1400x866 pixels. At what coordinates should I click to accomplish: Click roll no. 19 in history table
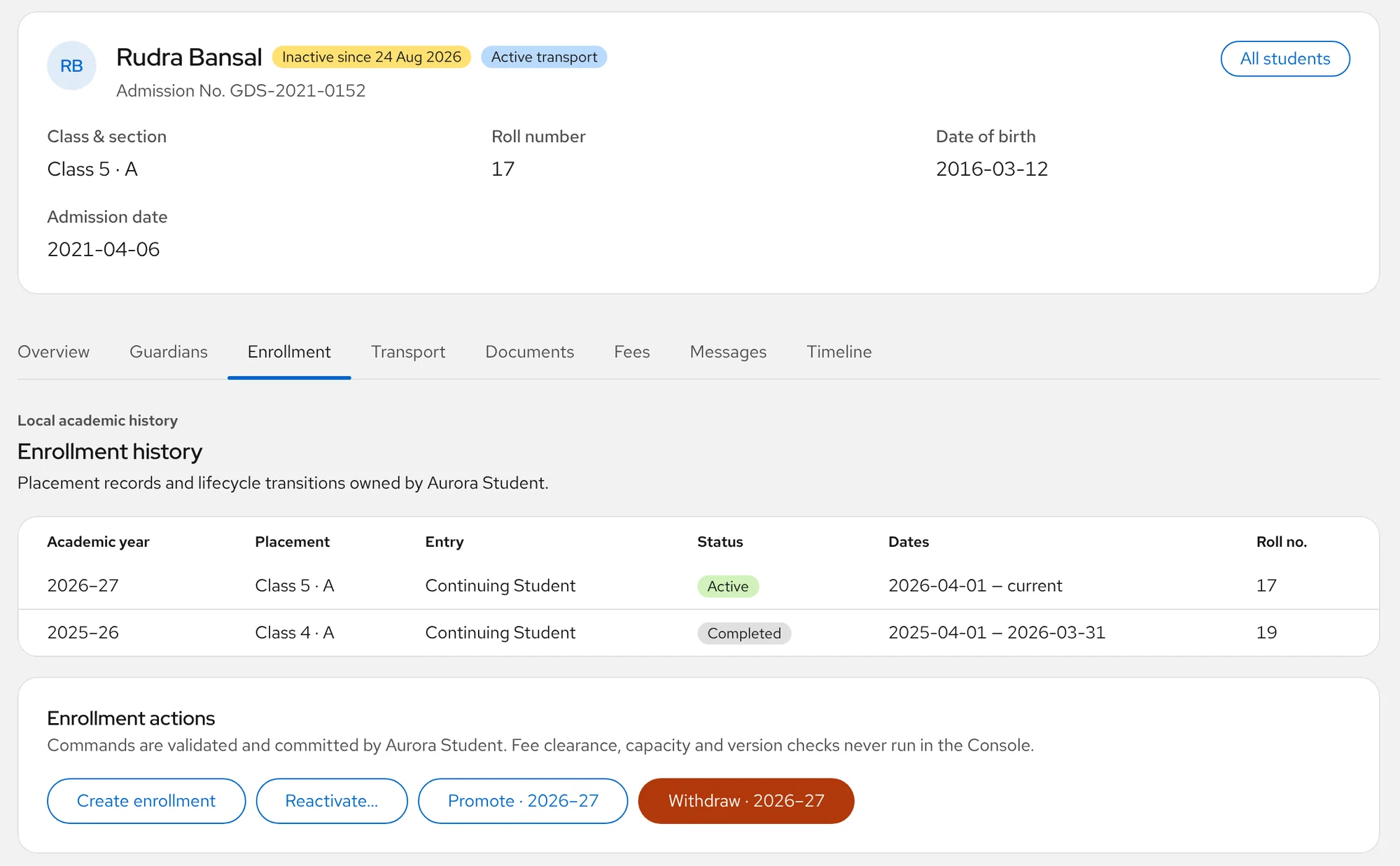pyautogui.click(x=1266, y=632)
